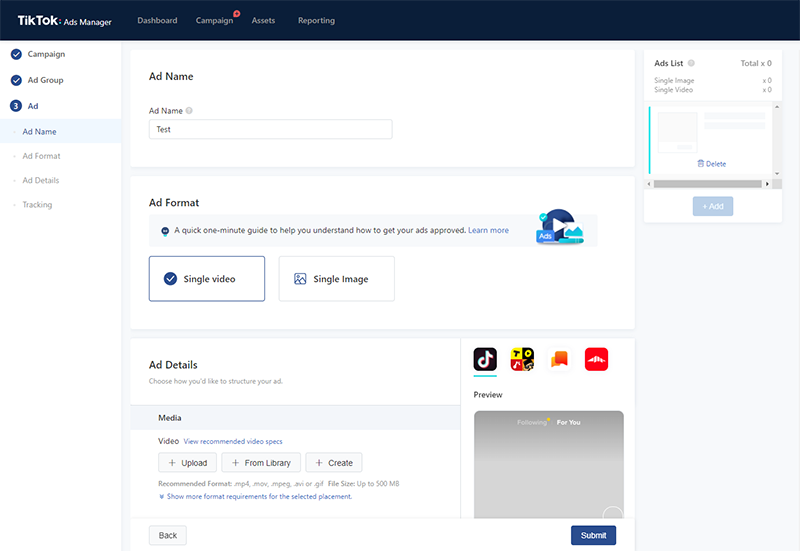Jump to Ad Name section in sidebar
The image size is (800, 551).
[x=61, y=131]
